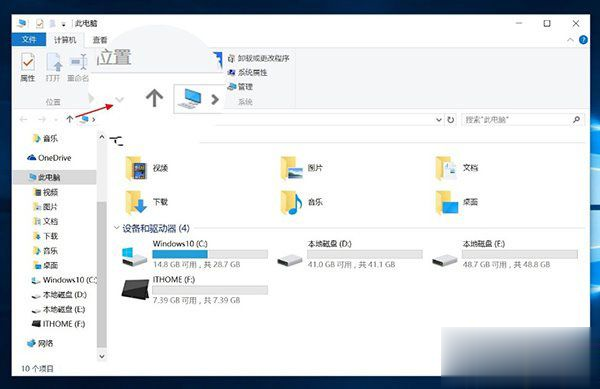This screenshot has width=600, height=389.
Task: Select 图片 in the navigation pane
Action: tap(46, 207)
